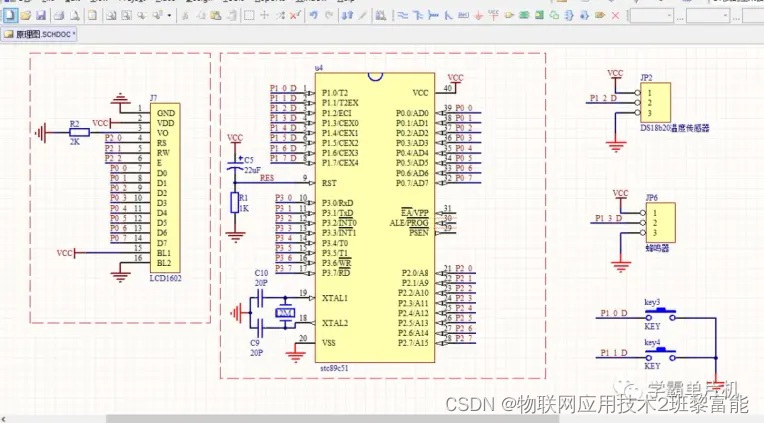Select the R1 1K resistor
764x423 pixels.
pyautogui.click(x=235, y=202)
